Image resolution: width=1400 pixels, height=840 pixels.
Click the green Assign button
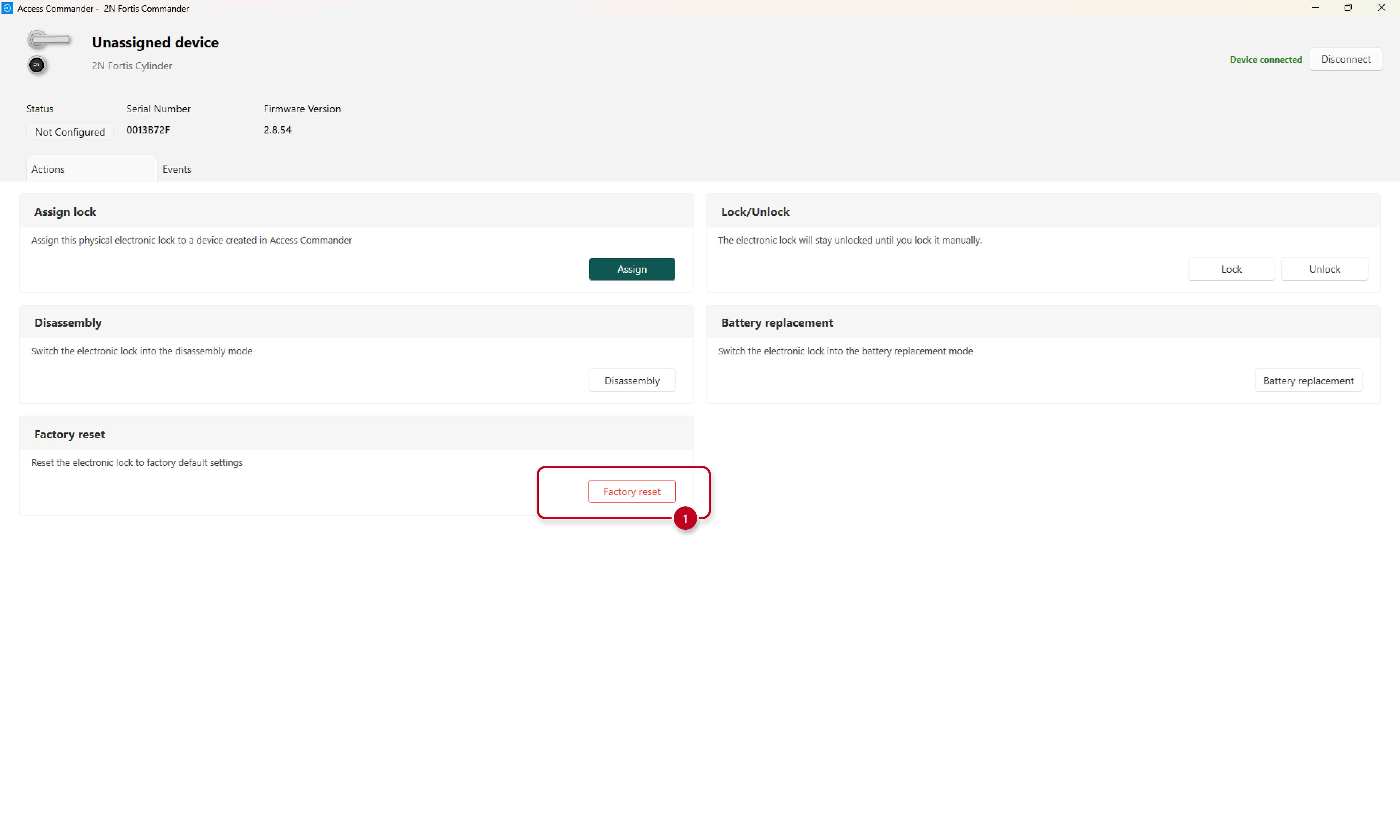coord(631,269)
